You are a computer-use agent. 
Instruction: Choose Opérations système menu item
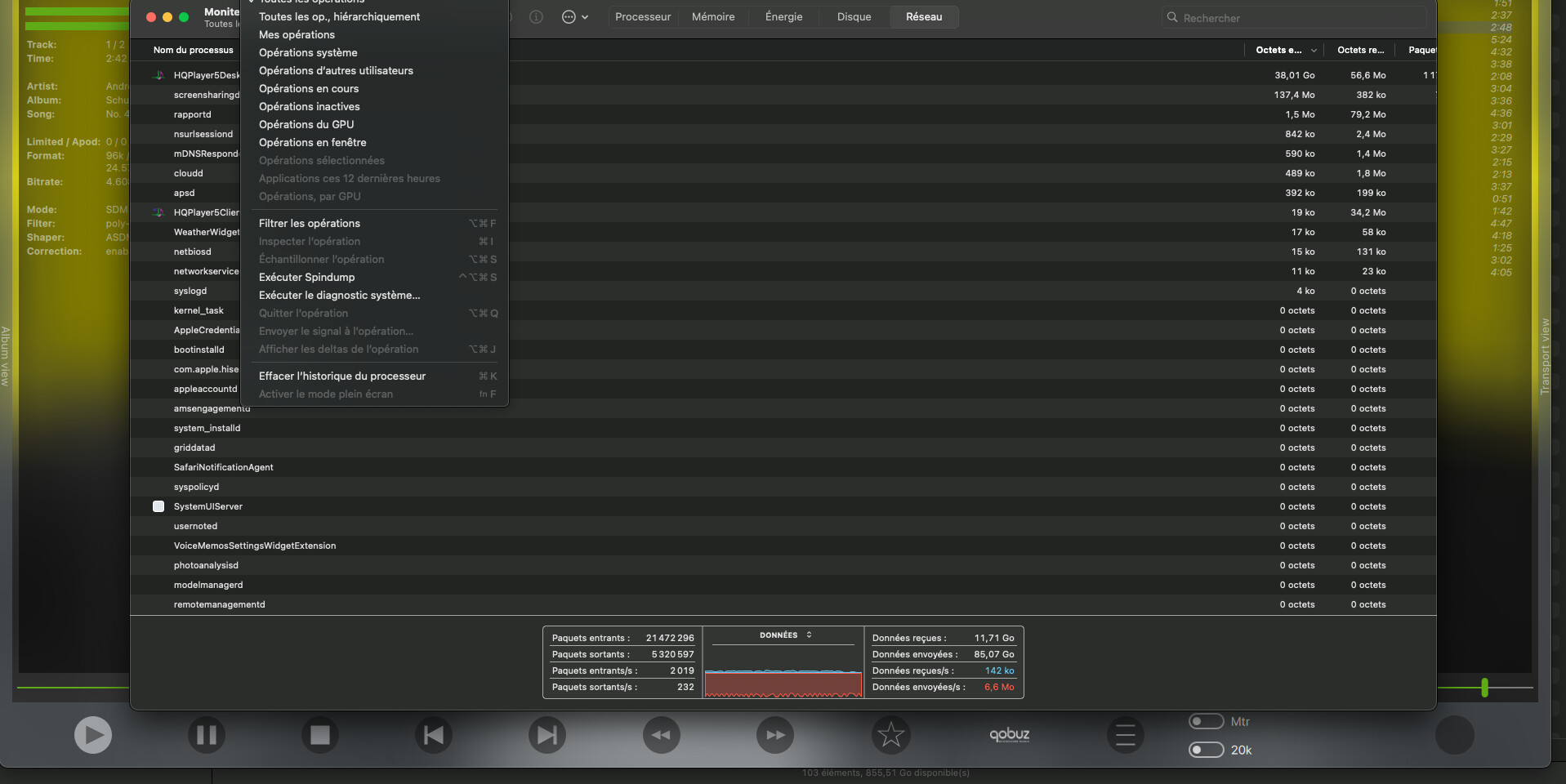(374, 52)
